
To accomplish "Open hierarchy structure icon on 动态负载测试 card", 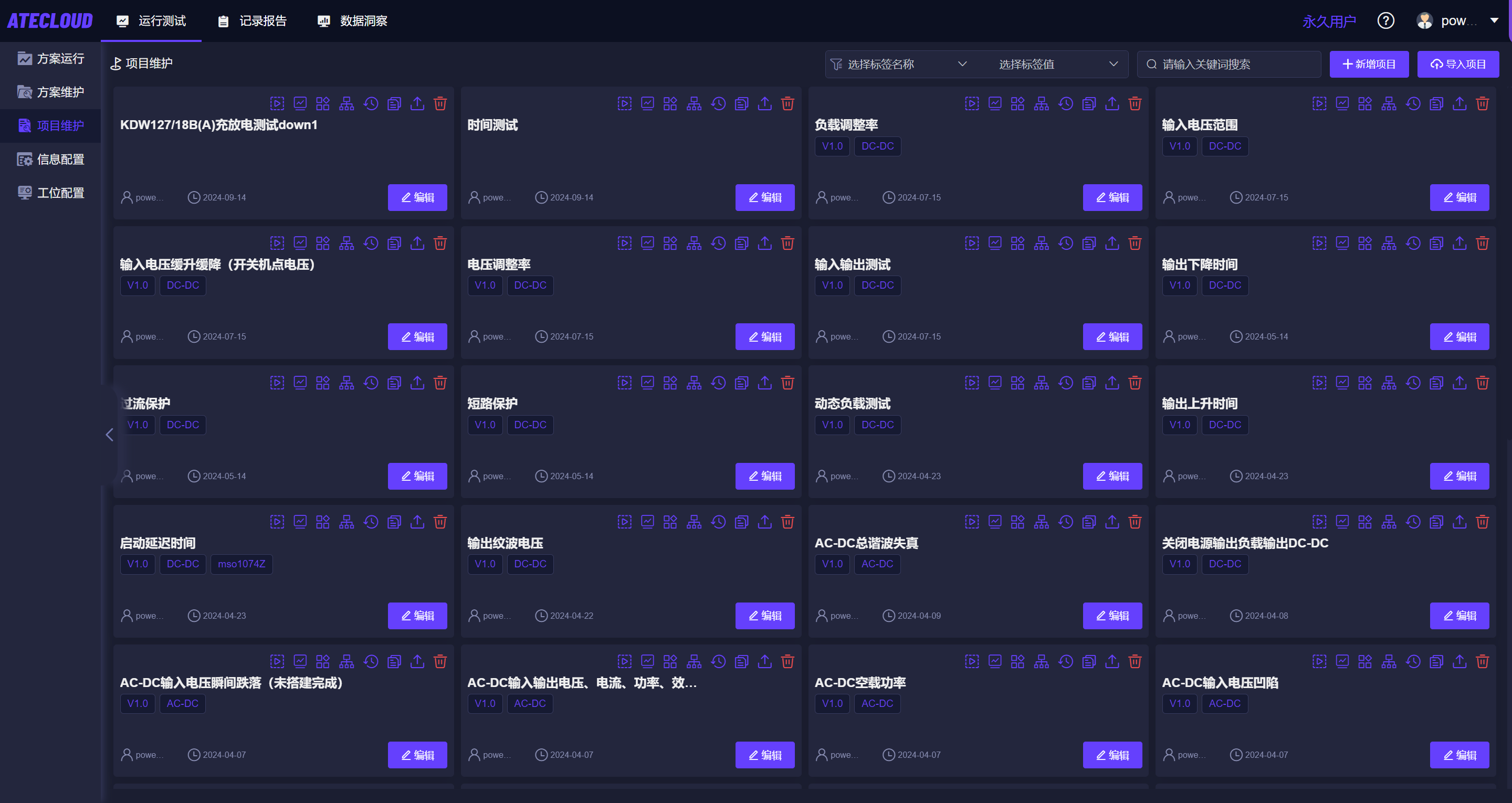I will 1041,383.
